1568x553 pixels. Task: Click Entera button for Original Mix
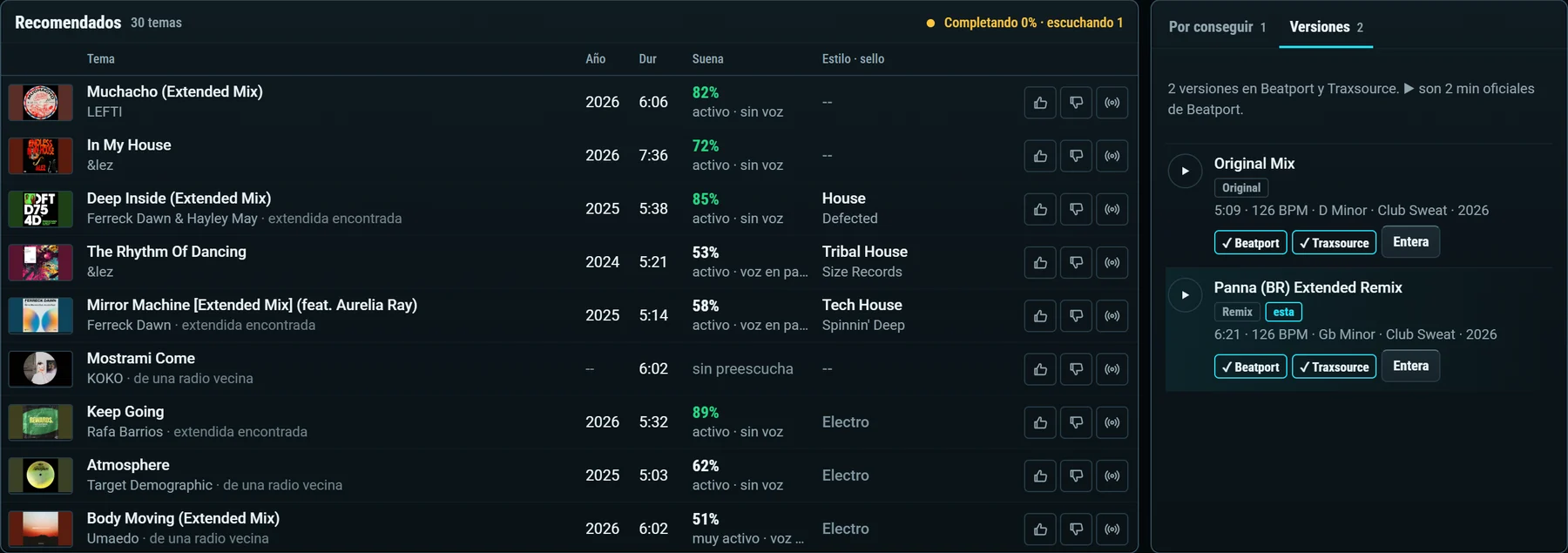pyautogui.click(x=1410, y=242)
